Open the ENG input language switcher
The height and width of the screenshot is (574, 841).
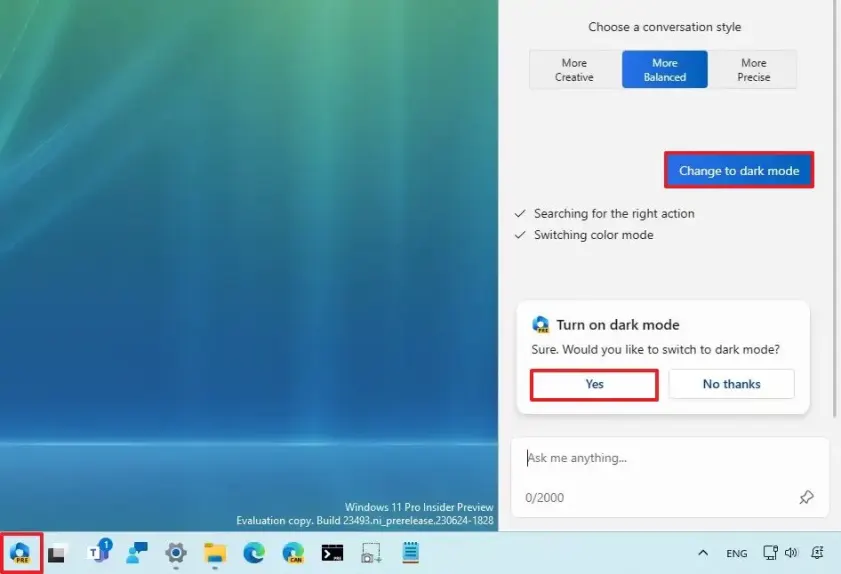click(x=736, y=553)
